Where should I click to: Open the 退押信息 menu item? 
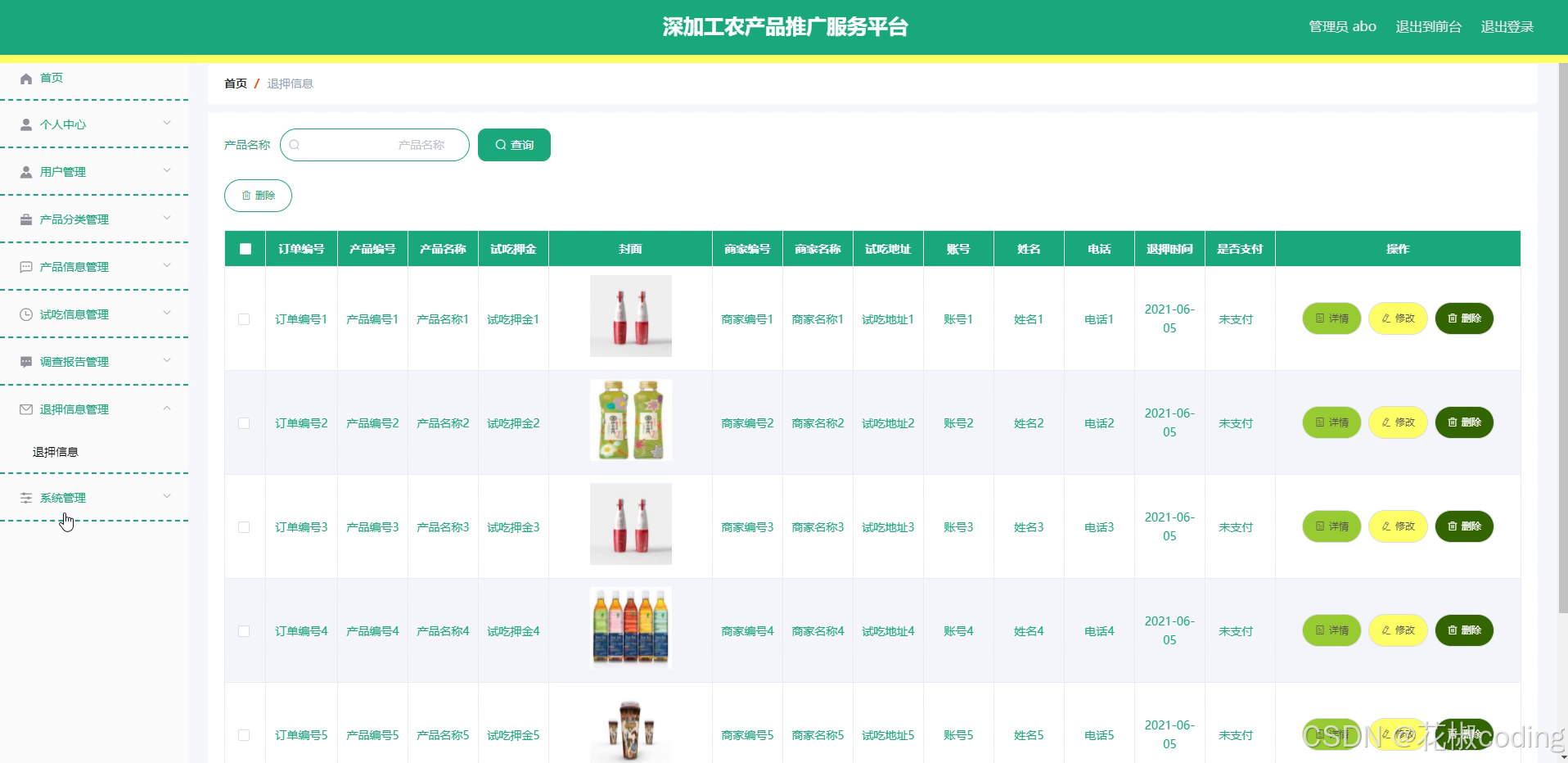pos(54,451)
